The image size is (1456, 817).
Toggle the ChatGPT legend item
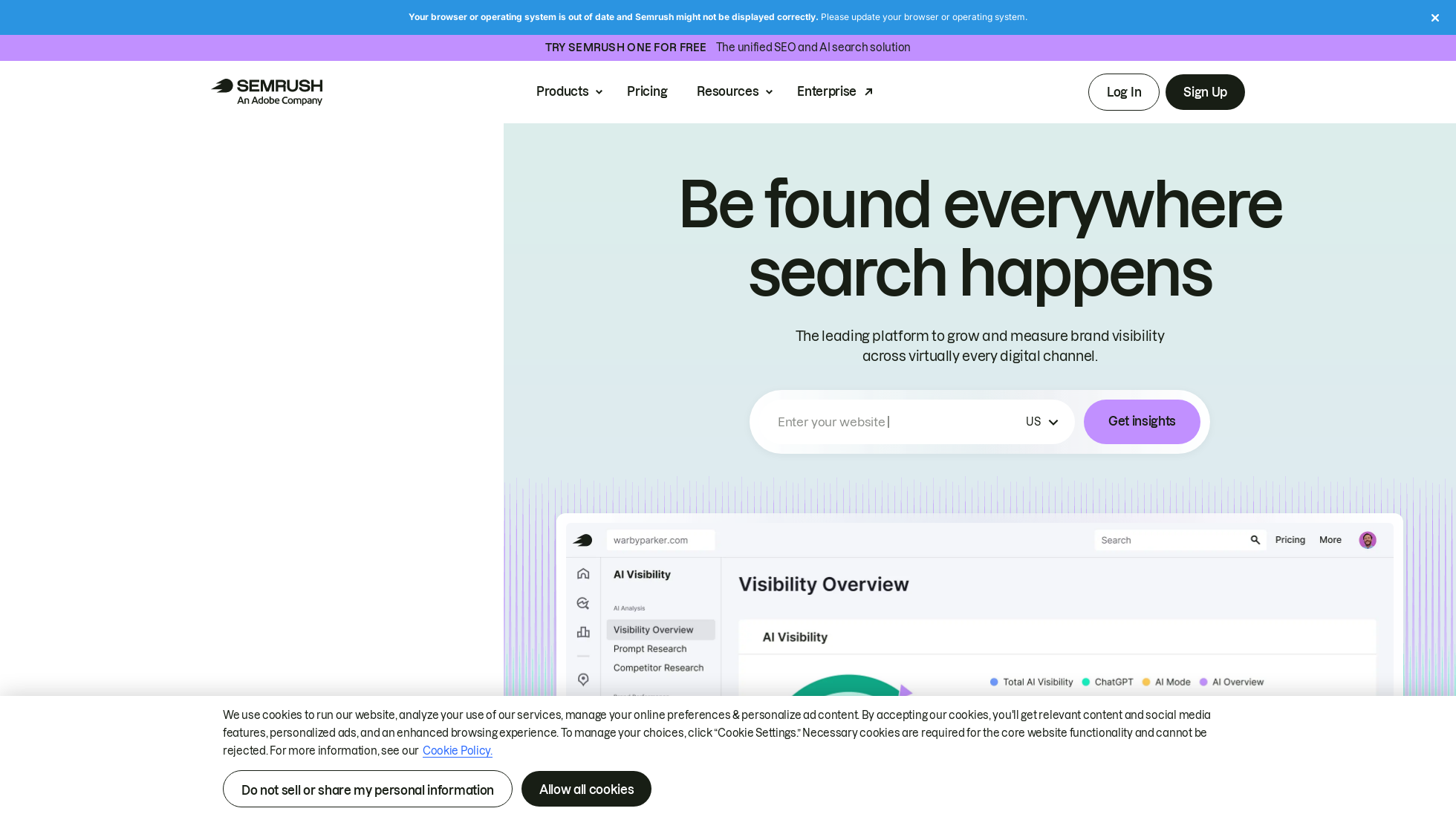pyautogui.click(x=1108, y=682)
